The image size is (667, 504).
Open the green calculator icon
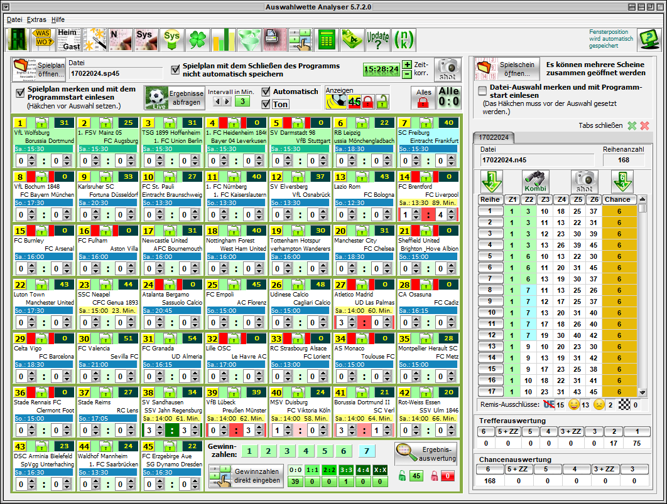click(326, 40)
